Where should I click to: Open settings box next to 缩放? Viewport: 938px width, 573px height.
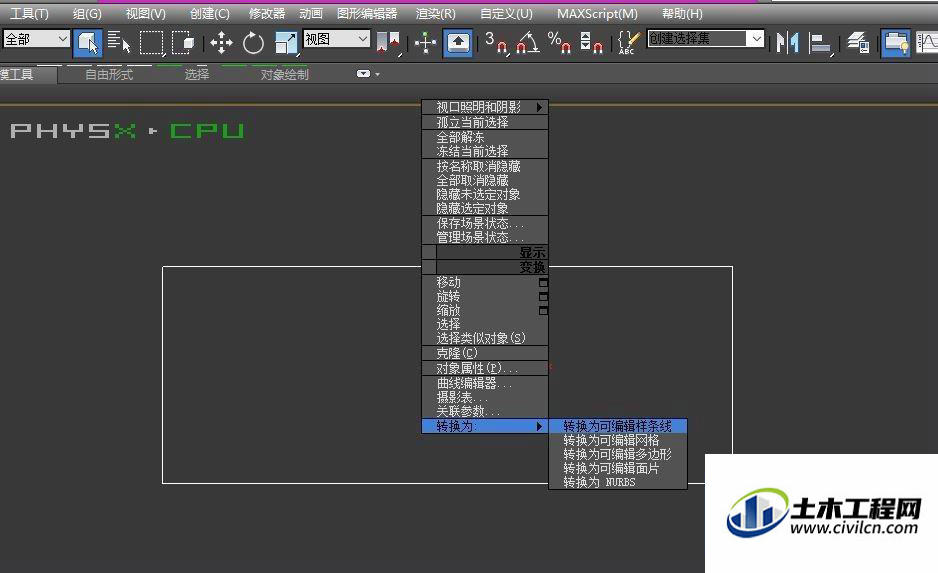543,310
